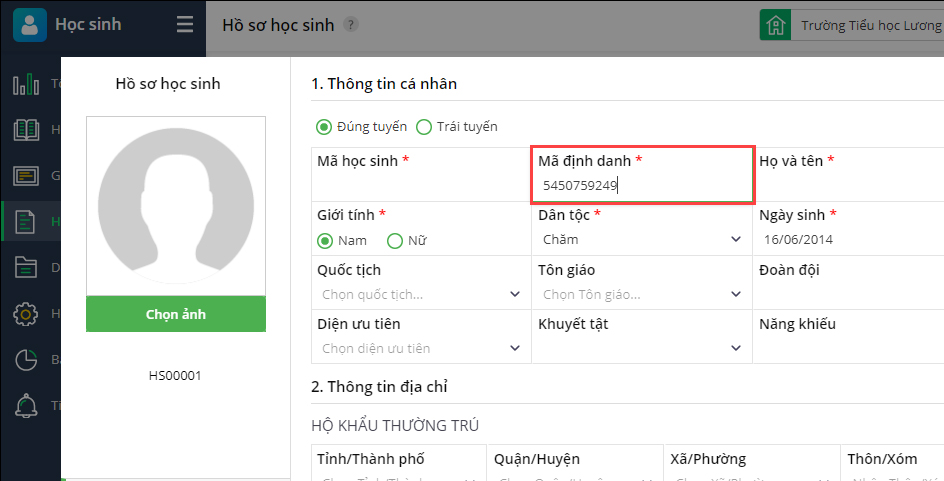This screenshot has height=481, width=944.
Task: Click the 2. Thông tin địa chỉ heading
Action: (379, 386)
